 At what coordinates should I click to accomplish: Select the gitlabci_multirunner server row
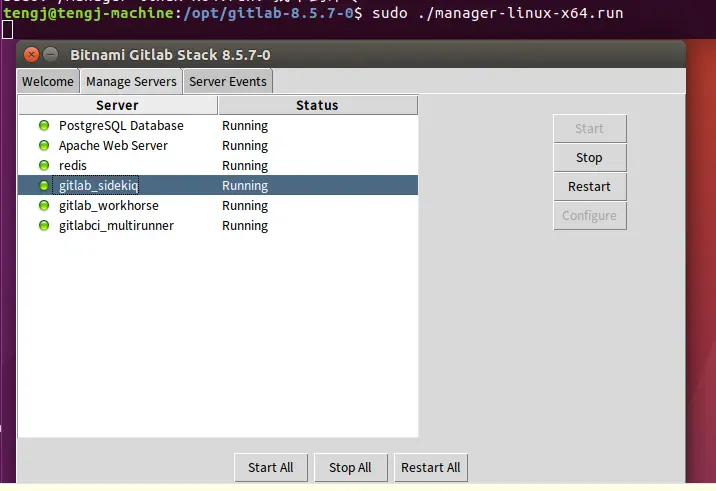point(218,226)
